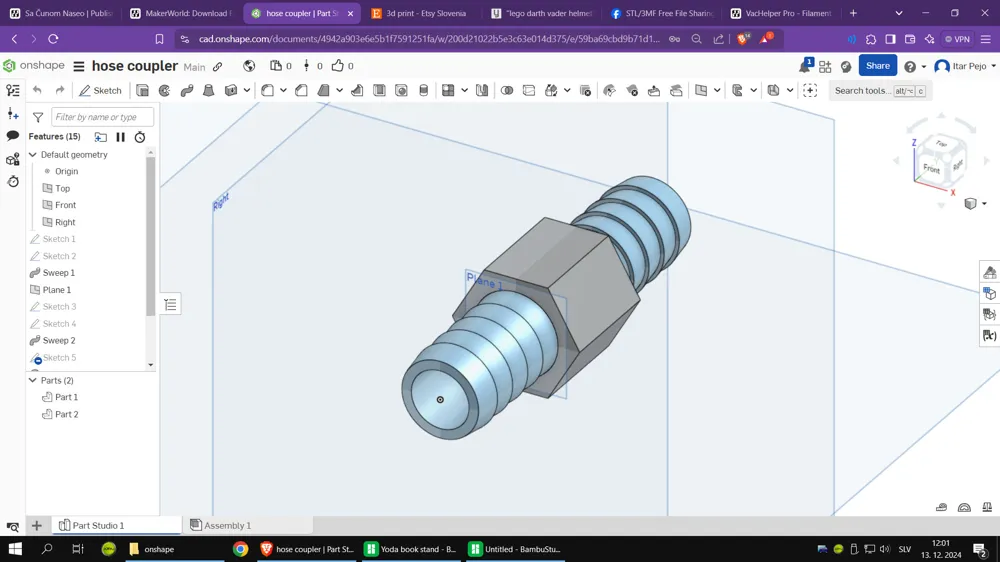Select the Sweep tool in the toolbar

[187, 91]
